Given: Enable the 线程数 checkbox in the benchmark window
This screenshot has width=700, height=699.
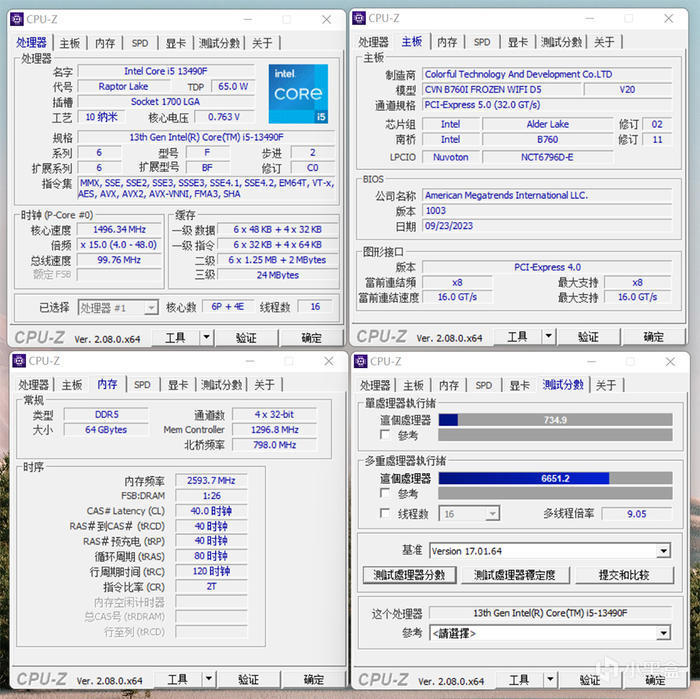Looking at the screenshot, I should pyautogui.click(x=384, y=513).
